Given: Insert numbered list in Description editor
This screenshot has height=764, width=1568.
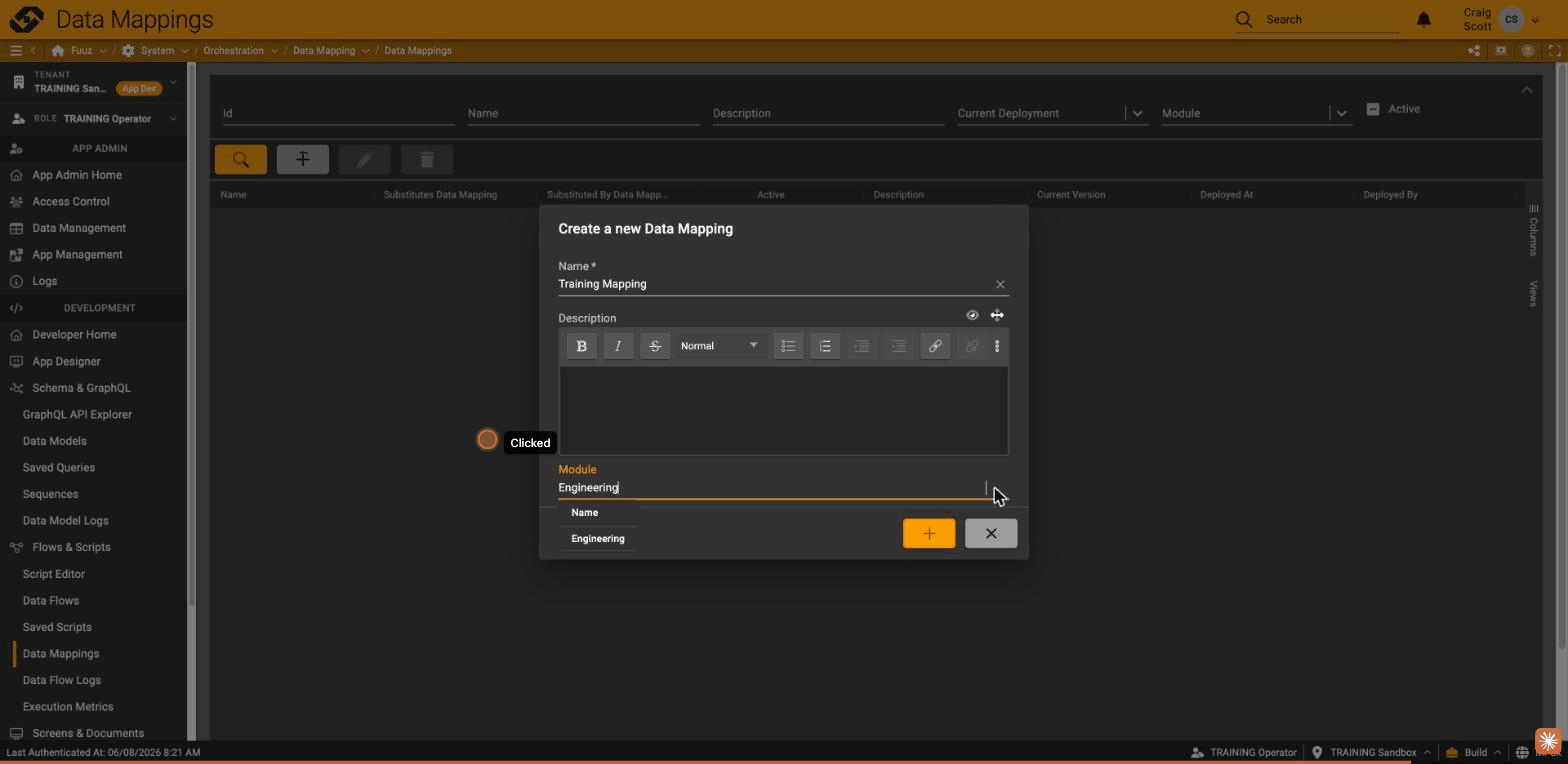Looking at the screenshot, I should tap(825, 346).
